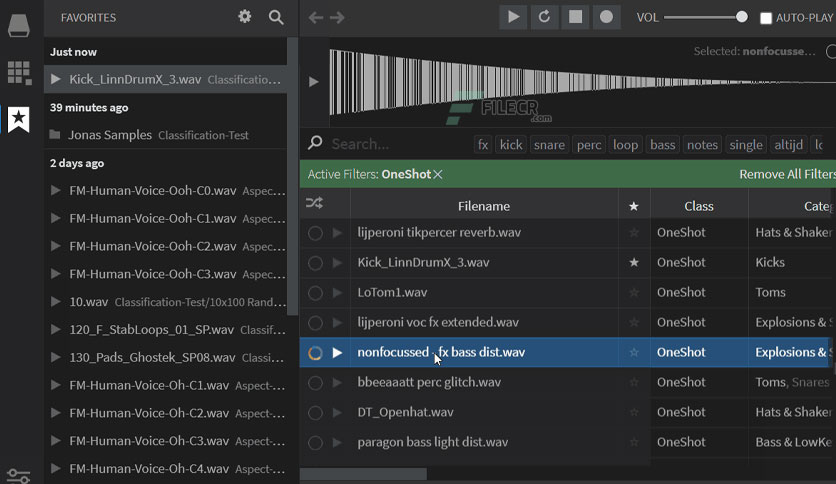
Task: Play FM-Human-Voice-Oh-C4.wav in favorites
Action: point(55,469)
